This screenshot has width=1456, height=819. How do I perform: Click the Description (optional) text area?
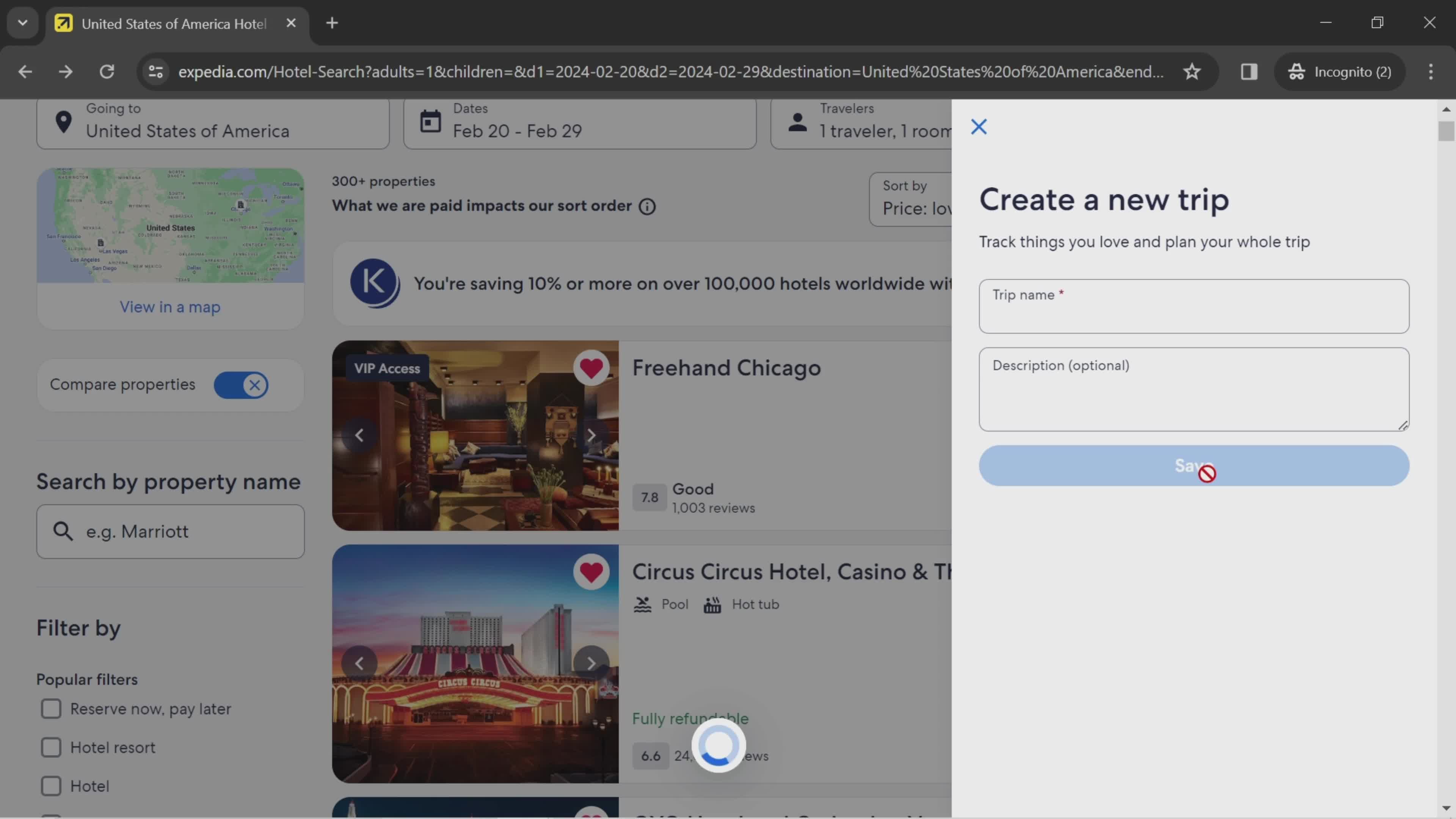1194,389
